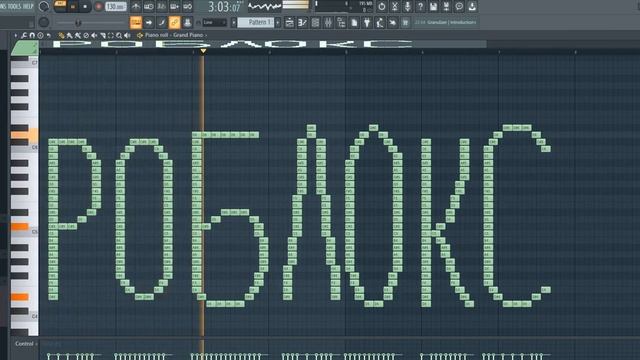Open the Line snap dropdown
Screen dimensions: 640x360
(x=214, y=22)
